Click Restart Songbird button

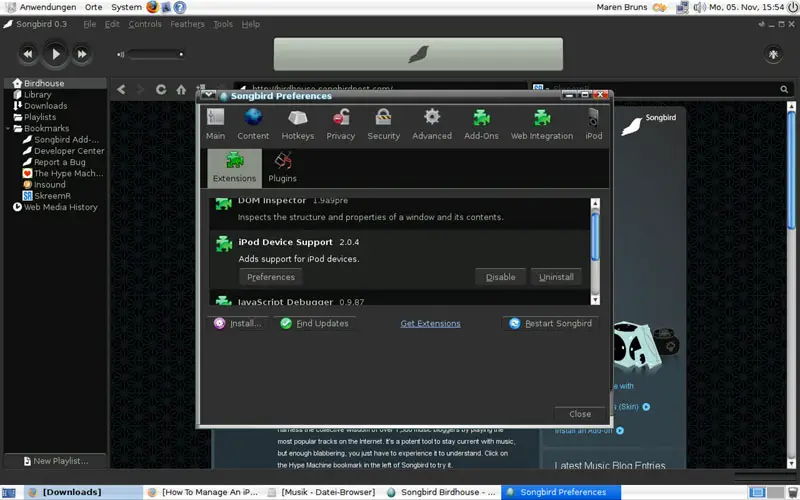pos(551,323)
